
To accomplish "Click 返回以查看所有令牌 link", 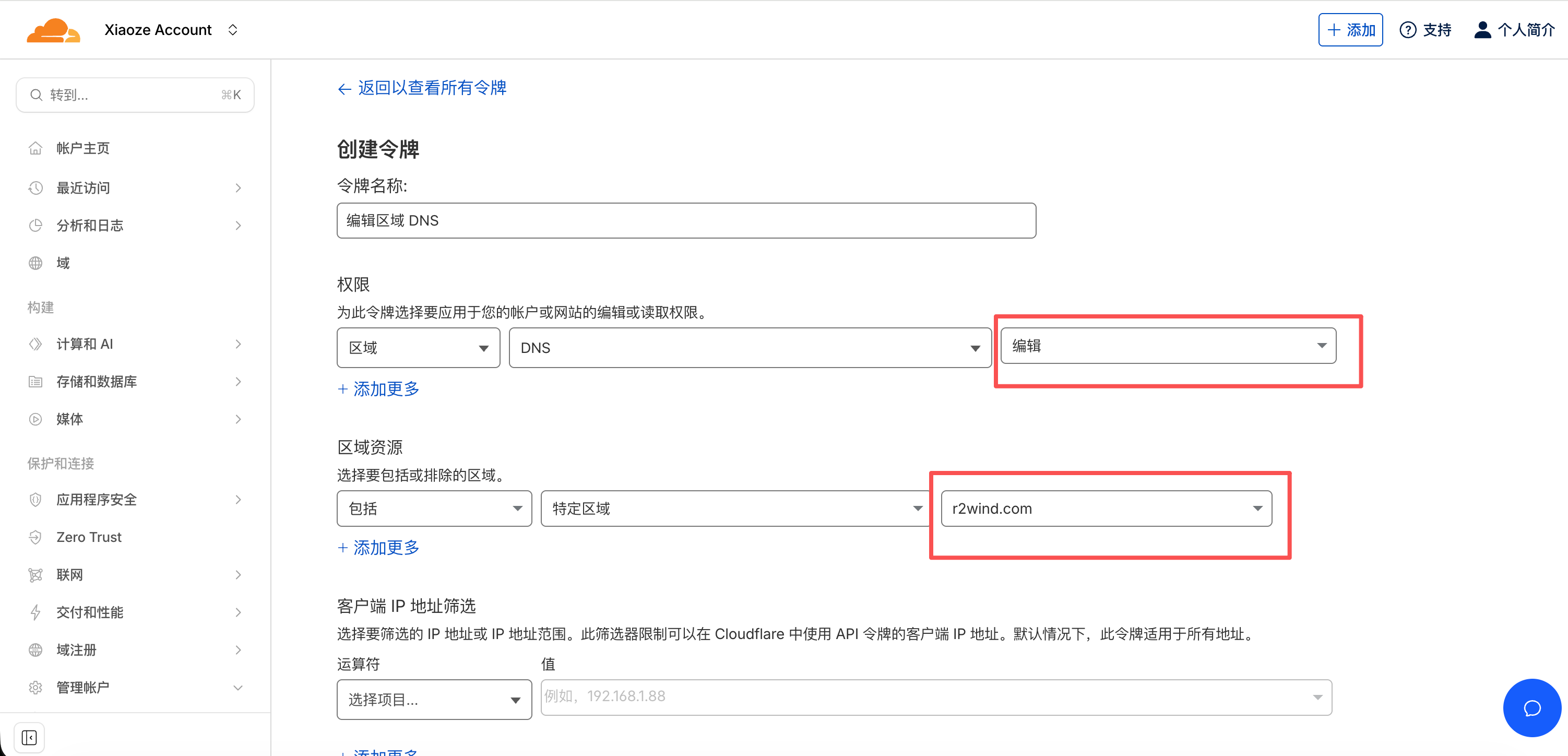I will (x=422, y=88).
